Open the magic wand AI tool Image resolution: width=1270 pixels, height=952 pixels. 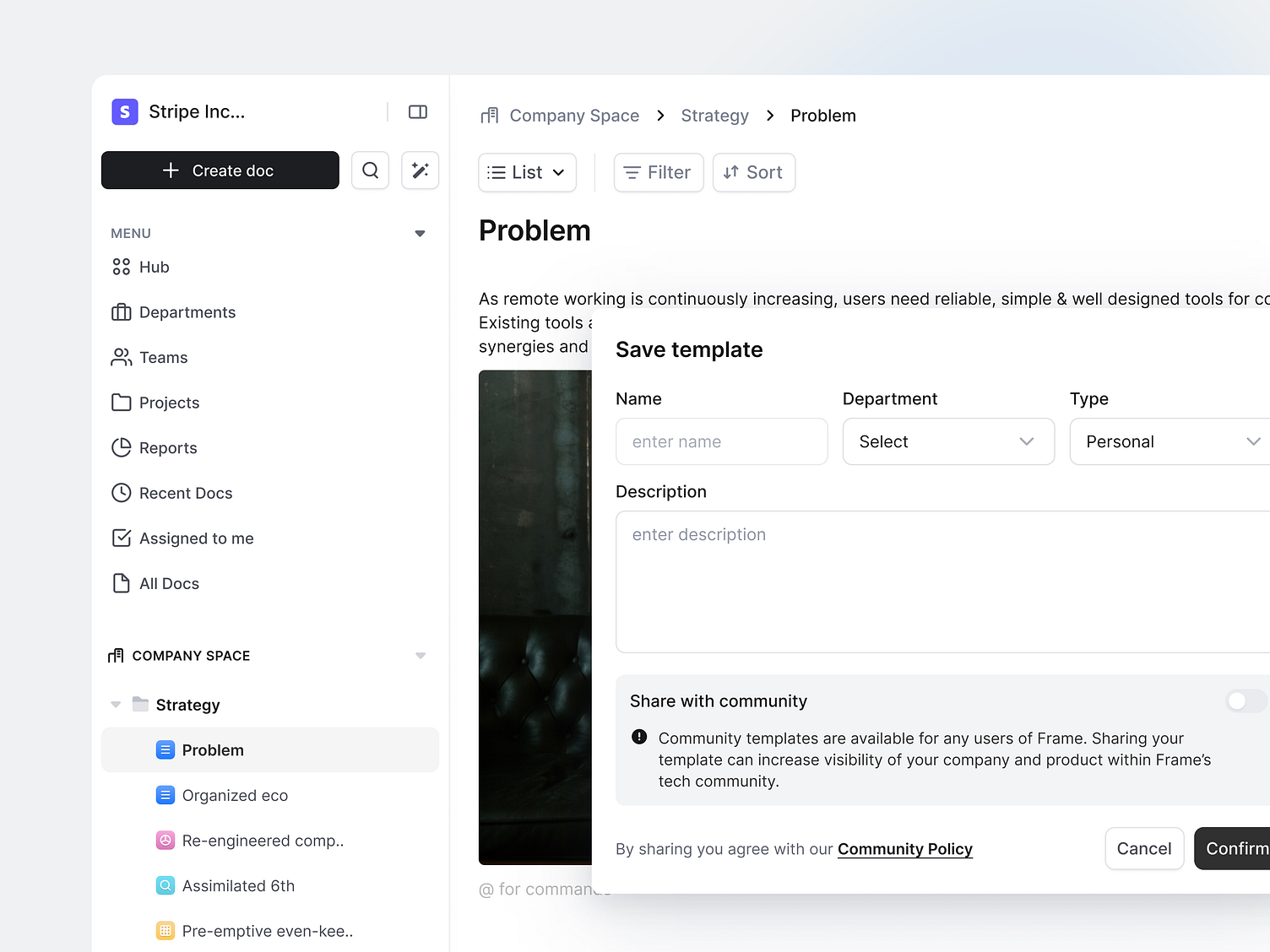point(420,170)
